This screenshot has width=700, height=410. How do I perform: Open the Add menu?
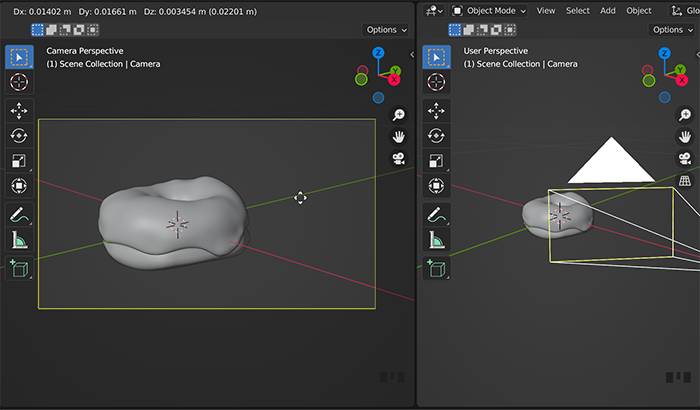(x=608, y=10)
